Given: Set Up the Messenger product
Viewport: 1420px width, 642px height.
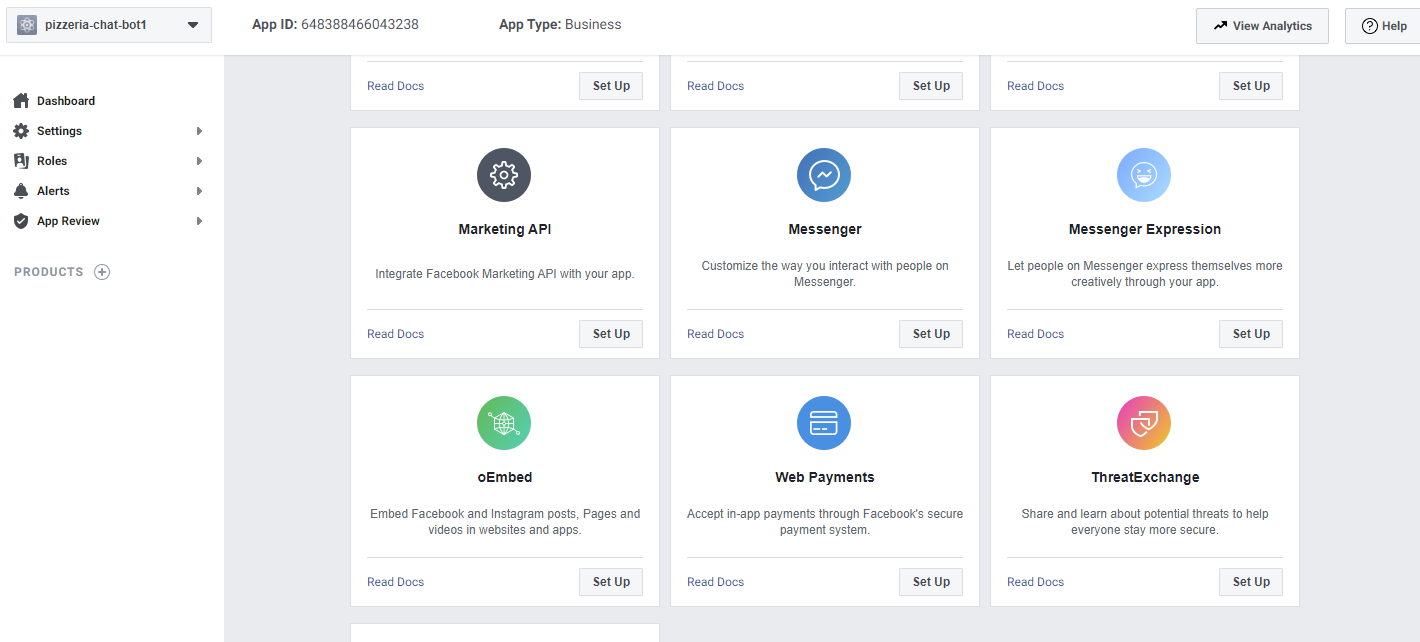Looking at the screenshot, I should pyautogui.click(x=931, y=334).
